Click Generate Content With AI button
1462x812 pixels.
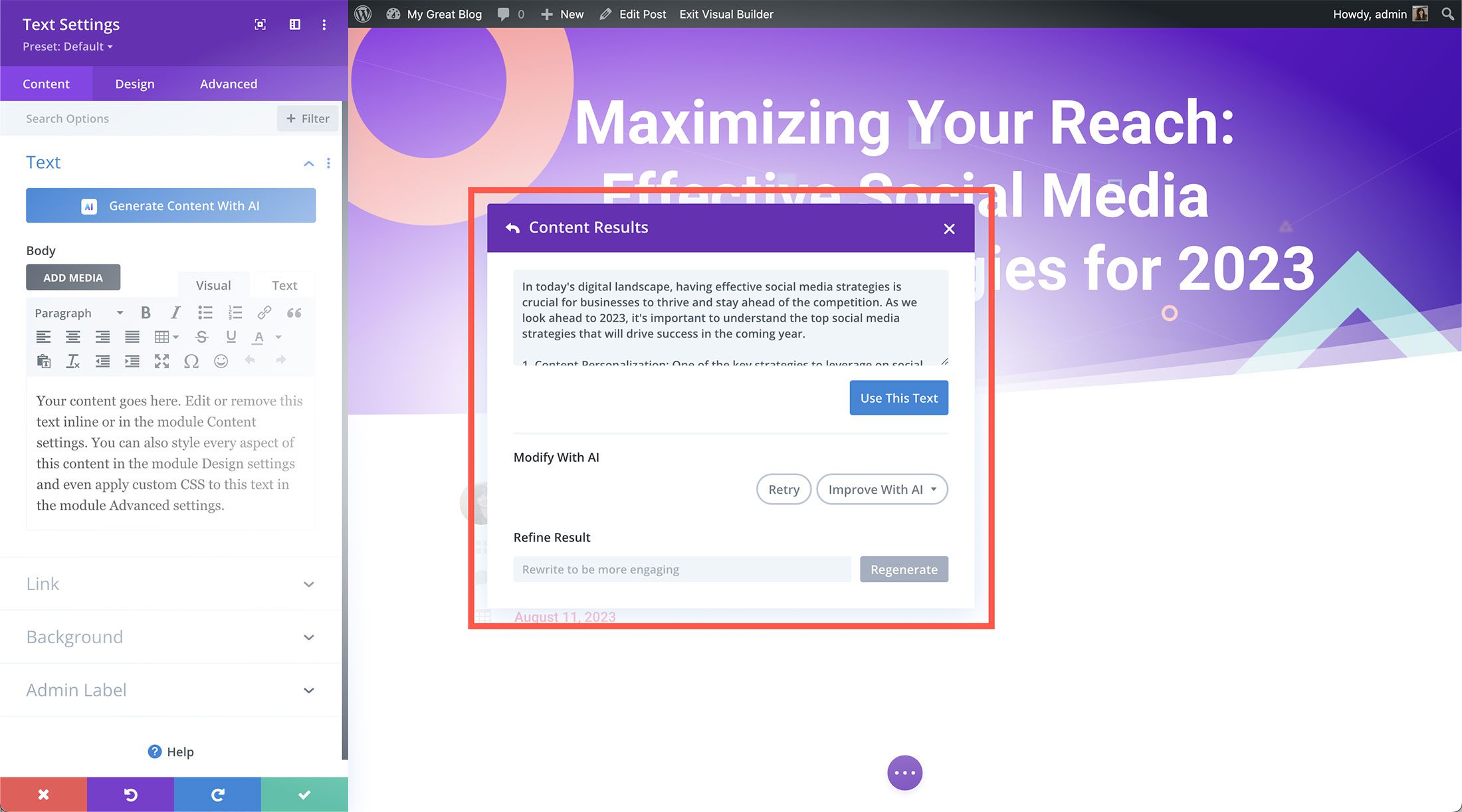(170, 205)
